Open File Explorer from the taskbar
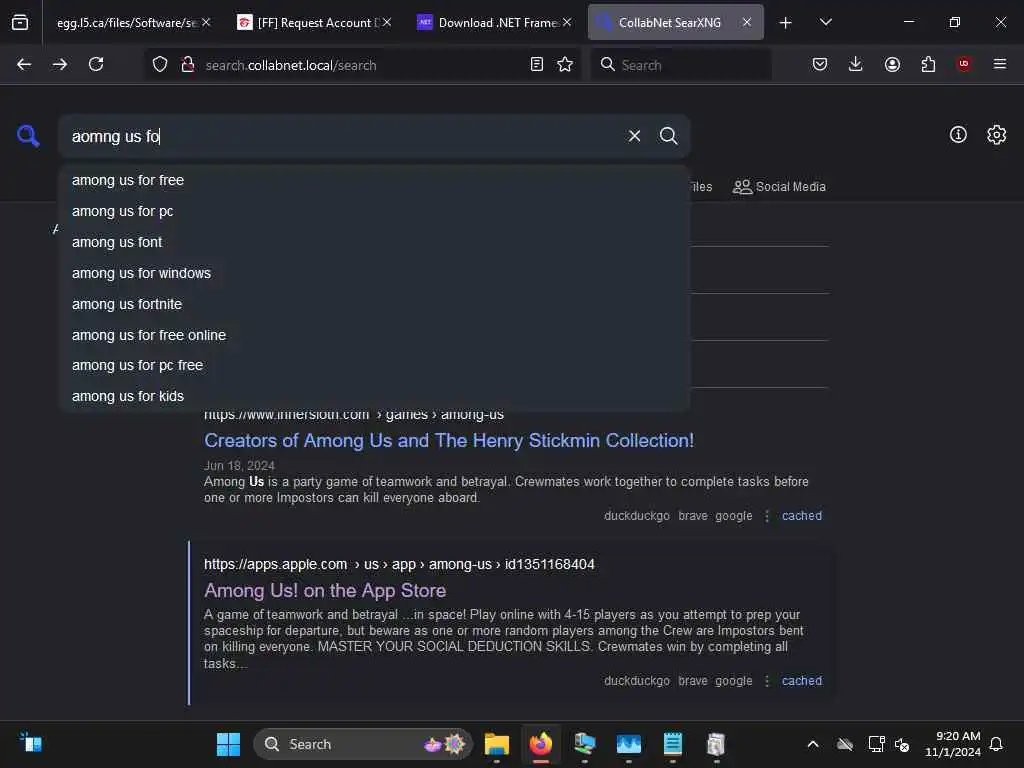Viewport: 1024px width, 768px height. pos(496,744)
